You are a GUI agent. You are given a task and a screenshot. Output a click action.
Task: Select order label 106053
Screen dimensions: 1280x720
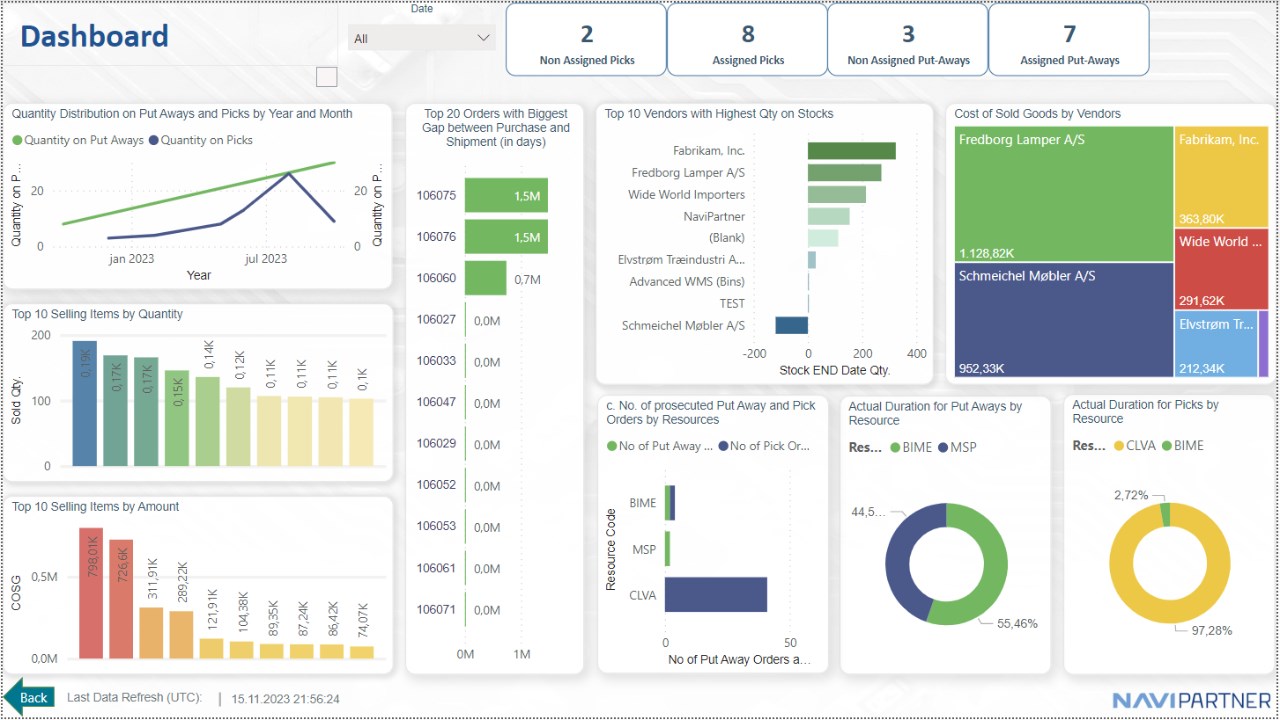pos(436,526)
